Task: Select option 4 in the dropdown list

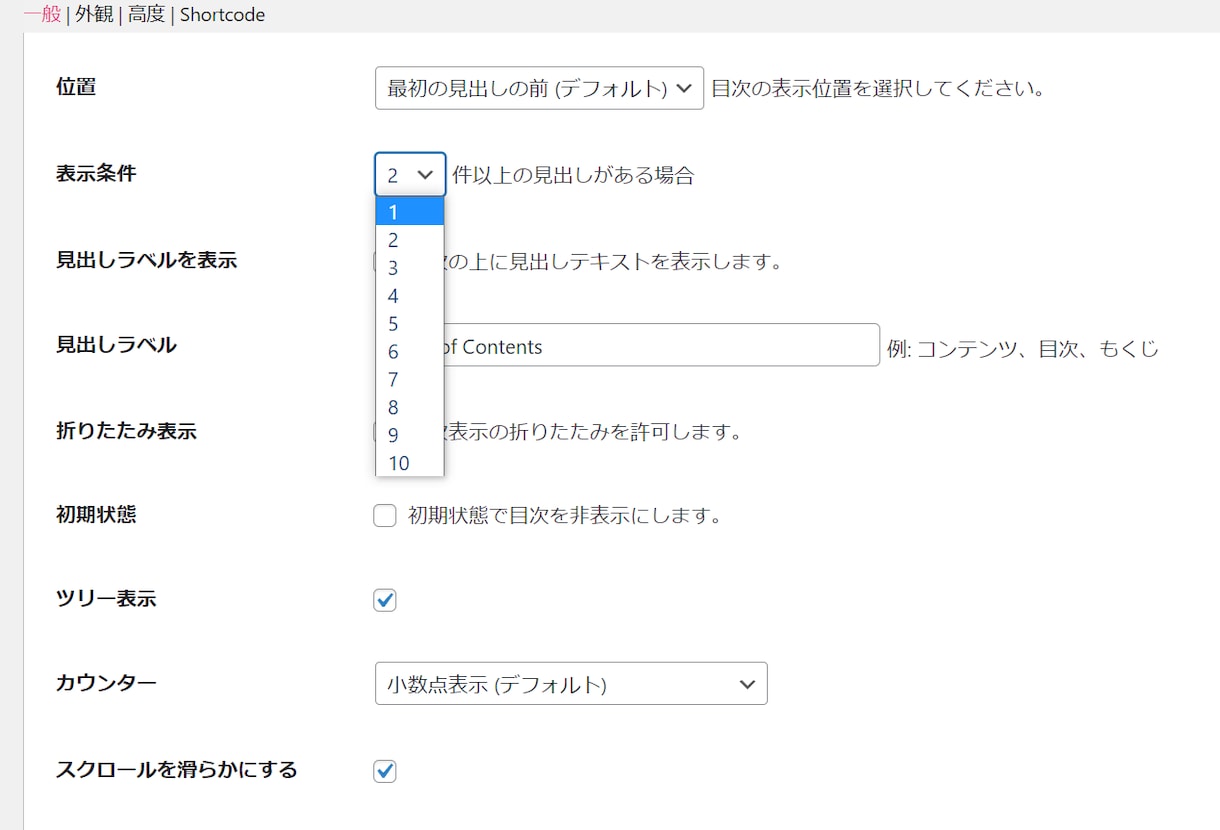Action: tap(410, 296)
